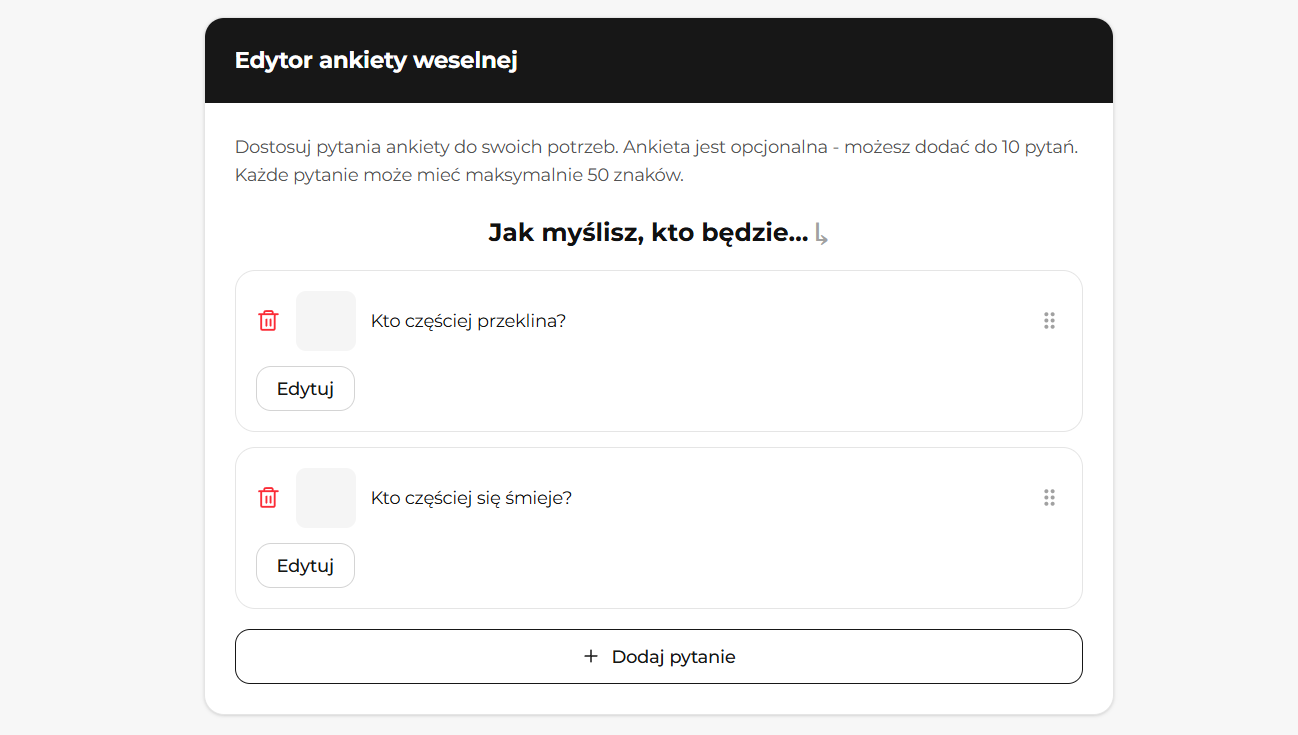Open Edytuj for 'Kto częściej się śmieje?'
Viewport: 1298px width, 735px height.
(305, 565)
